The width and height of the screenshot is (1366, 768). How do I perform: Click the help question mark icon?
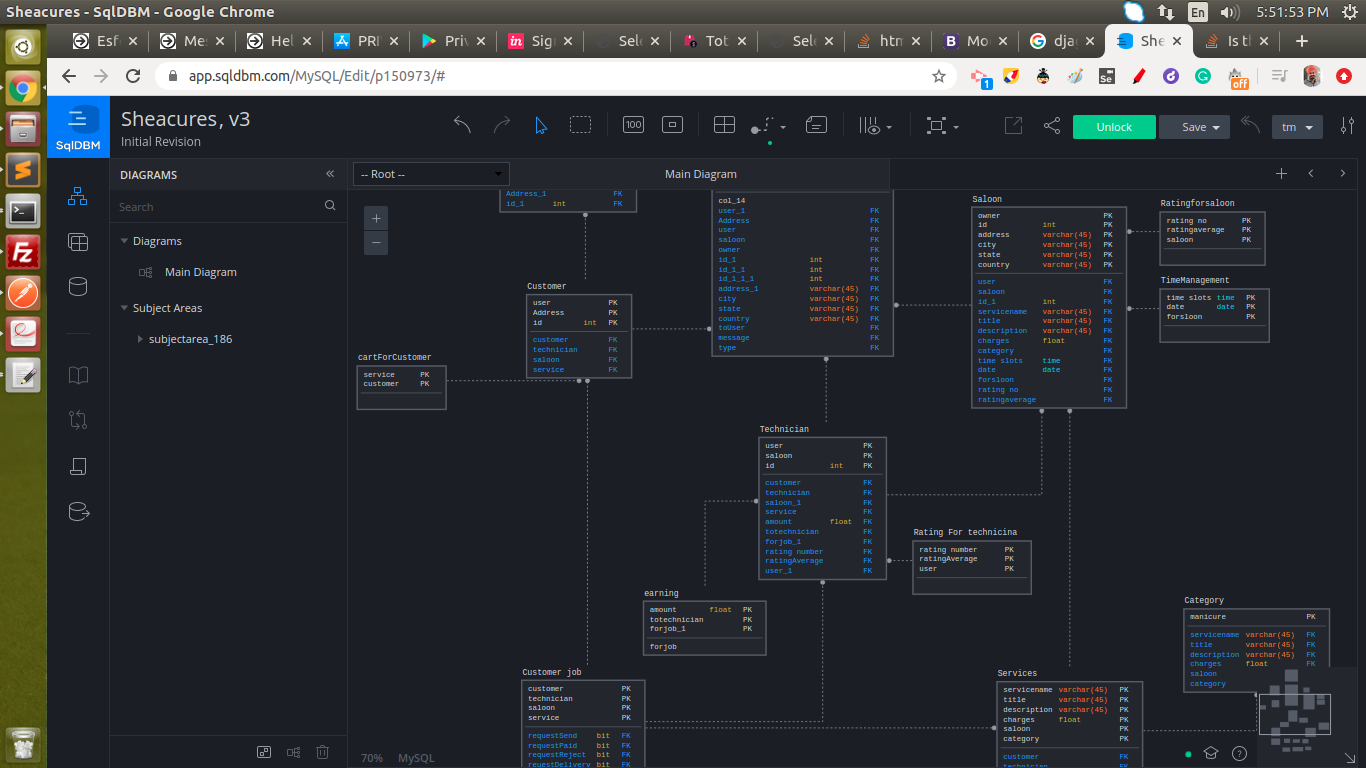(x=1239, y=753)
